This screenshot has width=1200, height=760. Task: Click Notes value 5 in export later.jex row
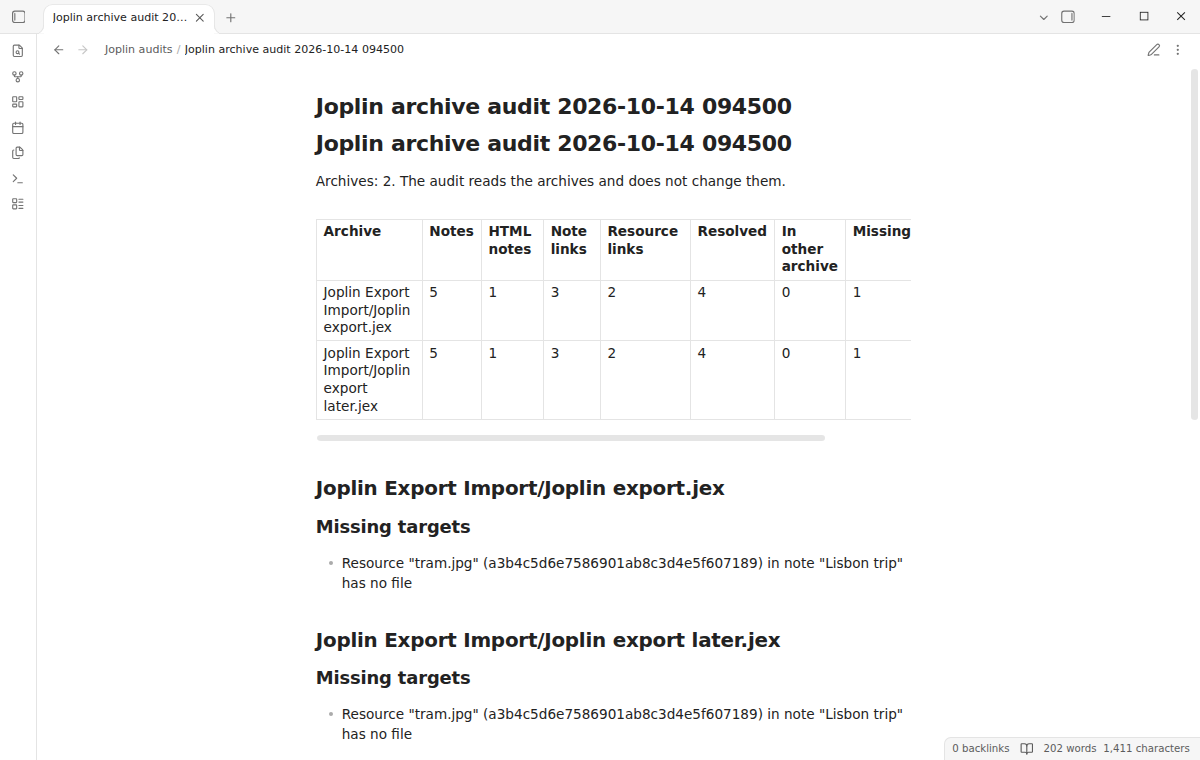point(451,380)
